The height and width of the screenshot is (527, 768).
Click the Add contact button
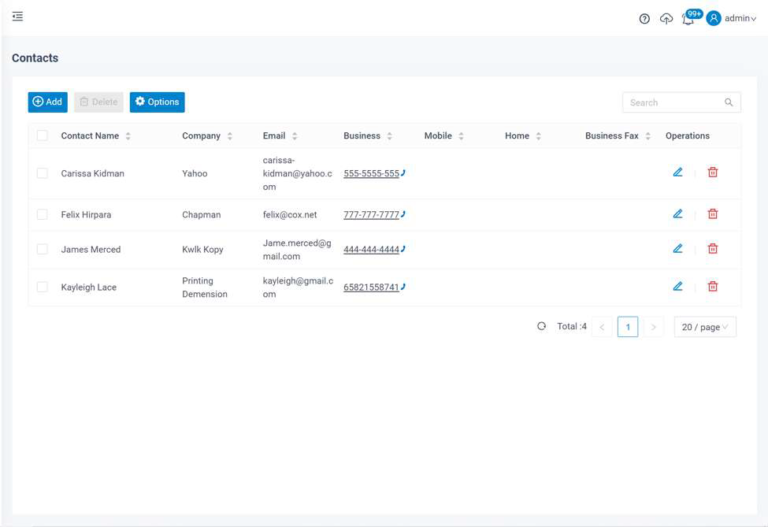pyautogui.click(x=47, y=102)
